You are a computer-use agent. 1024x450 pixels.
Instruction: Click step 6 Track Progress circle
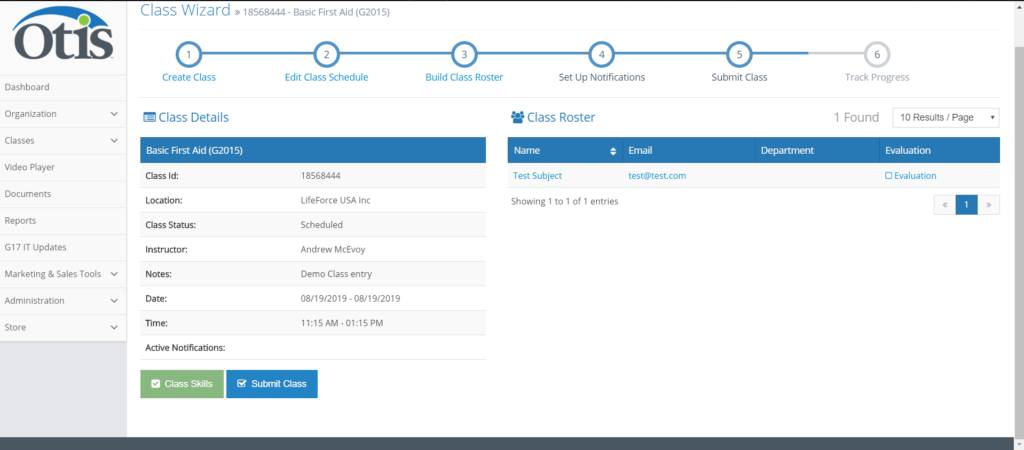pyautogui.click(x=876, y=54)
